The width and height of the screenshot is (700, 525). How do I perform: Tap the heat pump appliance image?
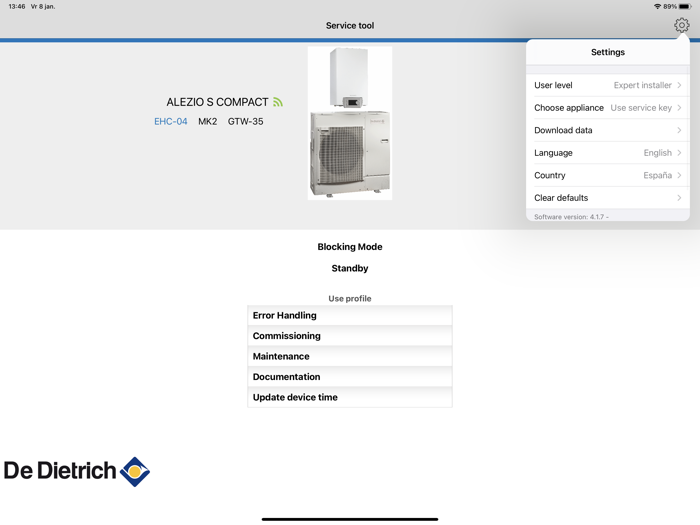[x=350, y=123]
